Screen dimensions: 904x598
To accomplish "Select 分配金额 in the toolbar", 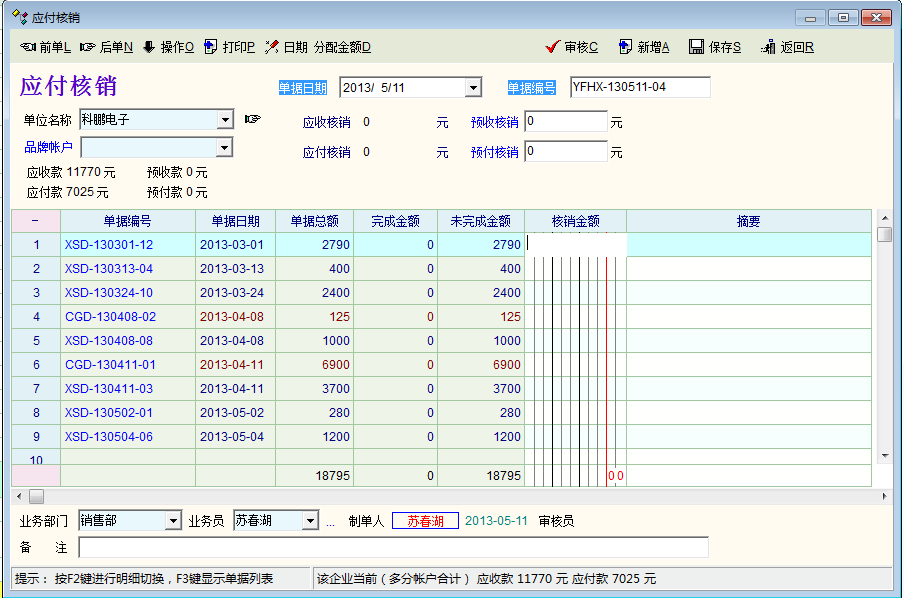I will pyautogui.click(x=342, y=47).
